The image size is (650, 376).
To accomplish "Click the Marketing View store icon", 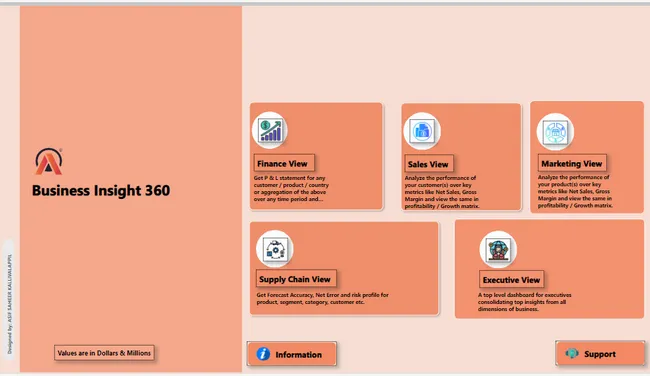I will tap(555, 132).
